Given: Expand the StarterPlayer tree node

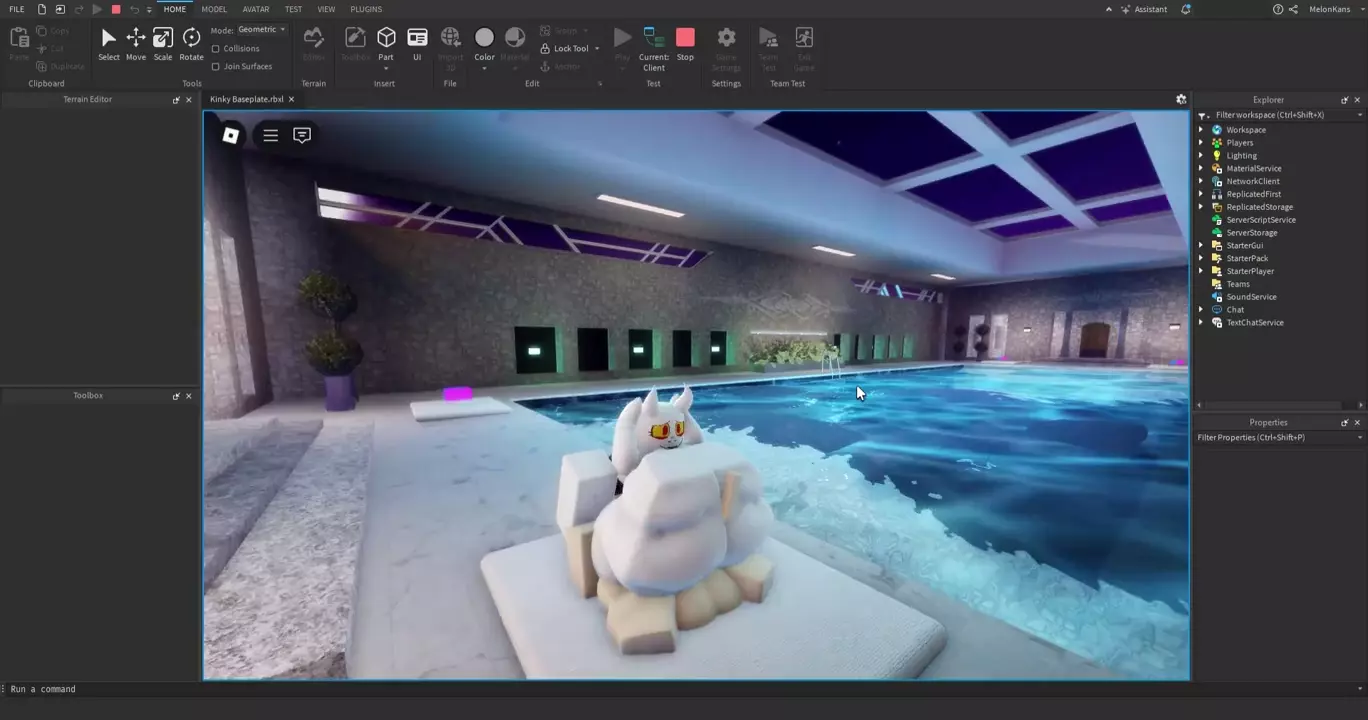Looking at the screenshot, I should click(x=1201, y=271).
